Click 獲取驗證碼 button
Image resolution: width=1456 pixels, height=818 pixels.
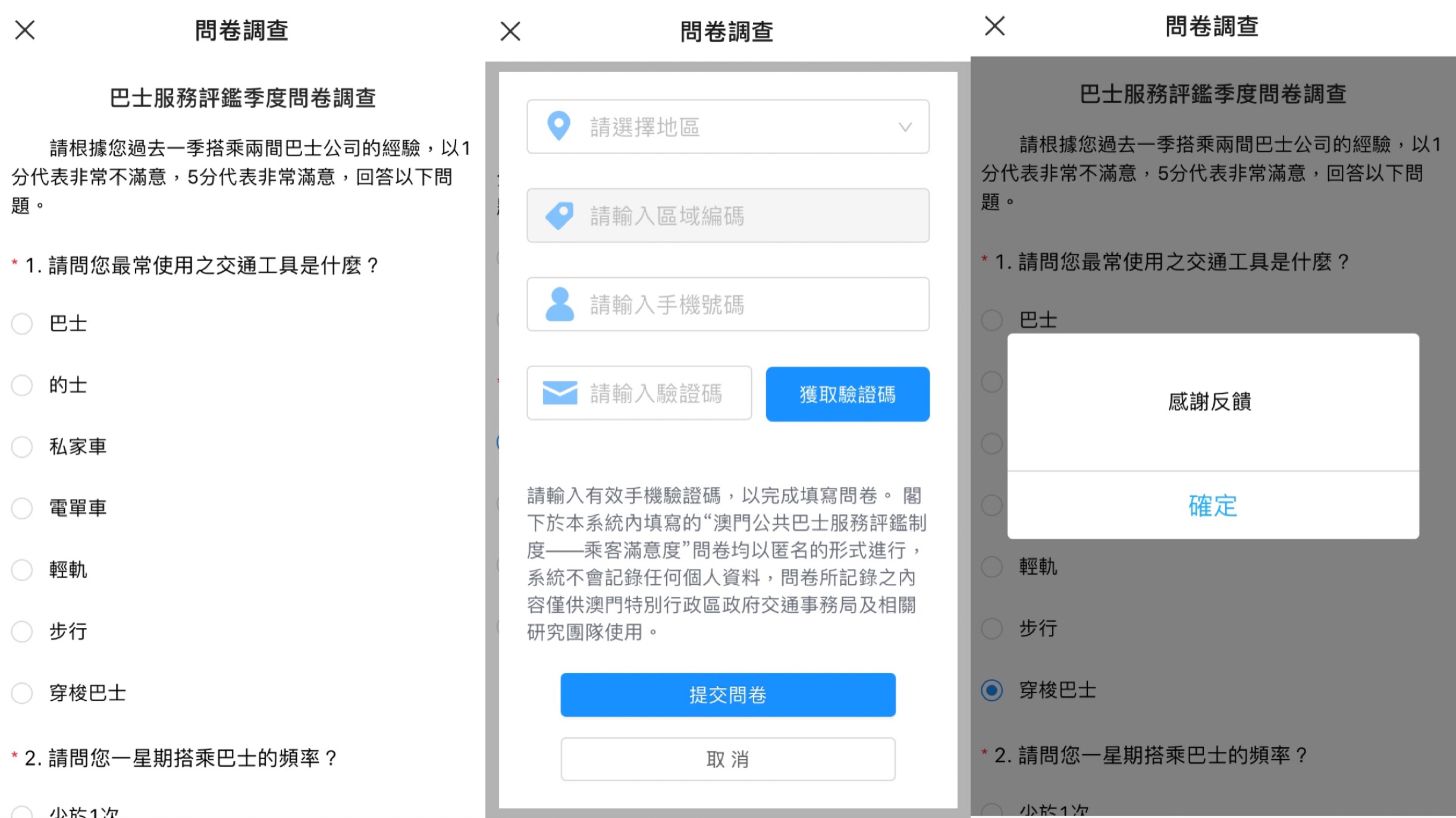tap(848, 394)
